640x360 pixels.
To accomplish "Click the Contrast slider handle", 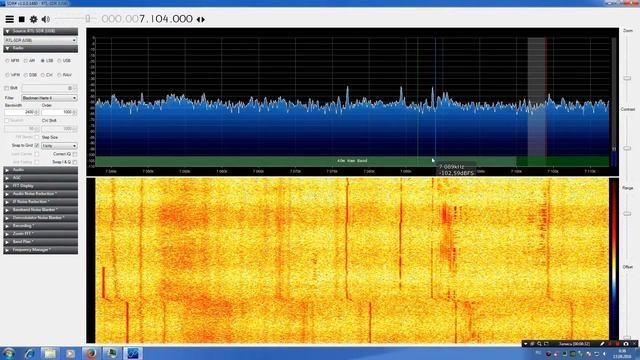I will 627,148.
